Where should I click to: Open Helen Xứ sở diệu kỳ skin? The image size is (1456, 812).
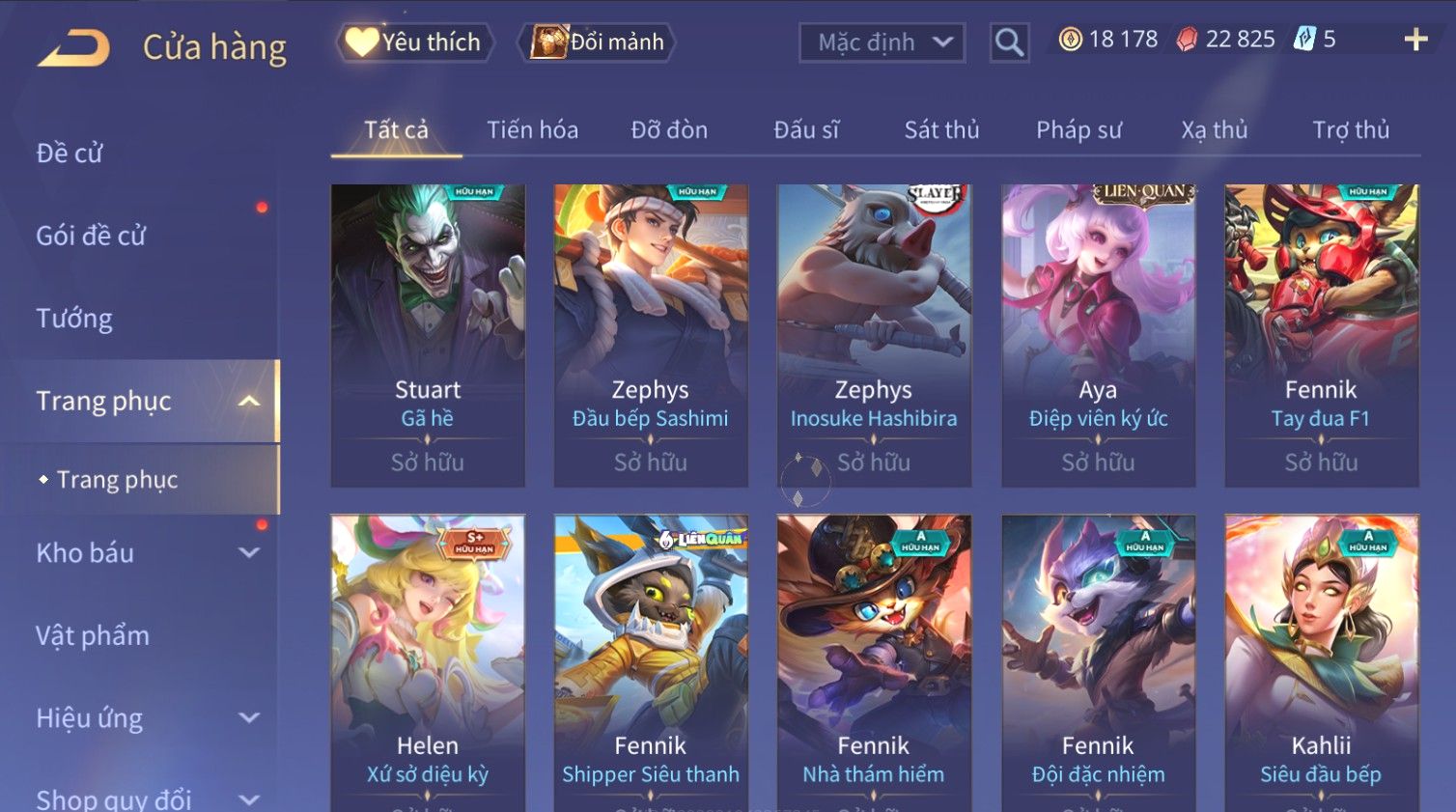pyautogui.click(x=428, y=662)
